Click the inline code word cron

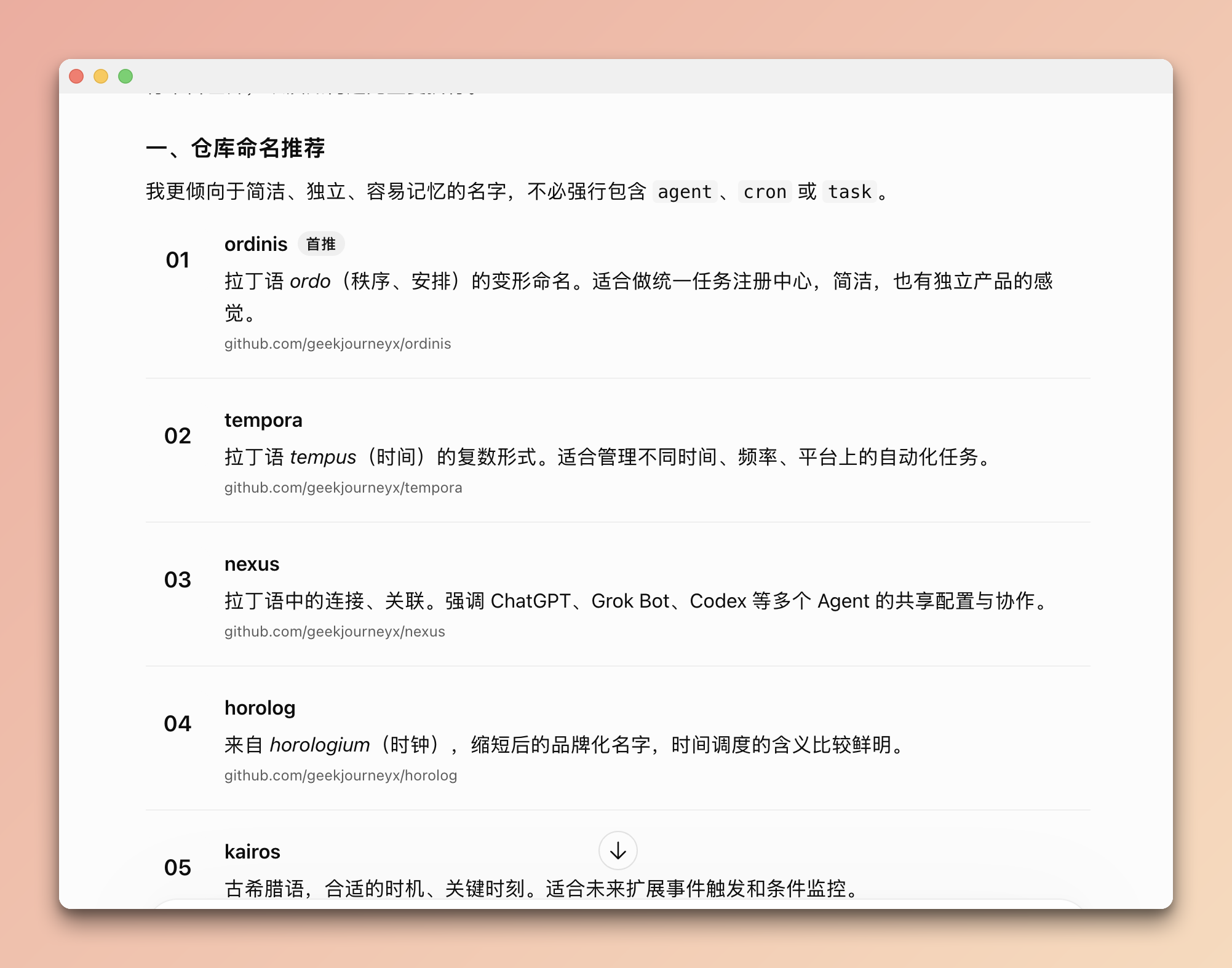point(765,192)
